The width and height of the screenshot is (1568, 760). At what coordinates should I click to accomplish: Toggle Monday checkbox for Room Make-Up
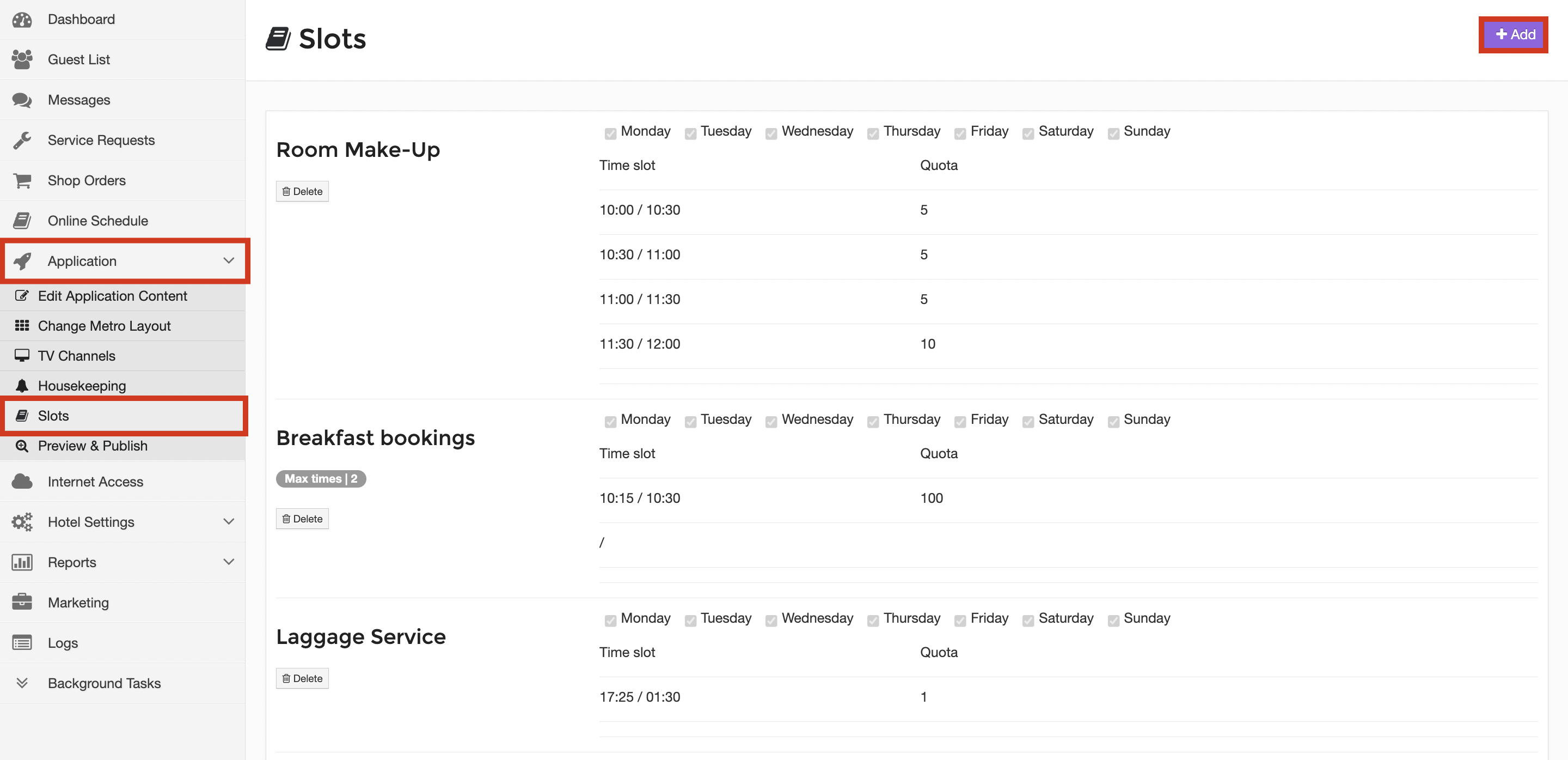[x=610, y=133]
